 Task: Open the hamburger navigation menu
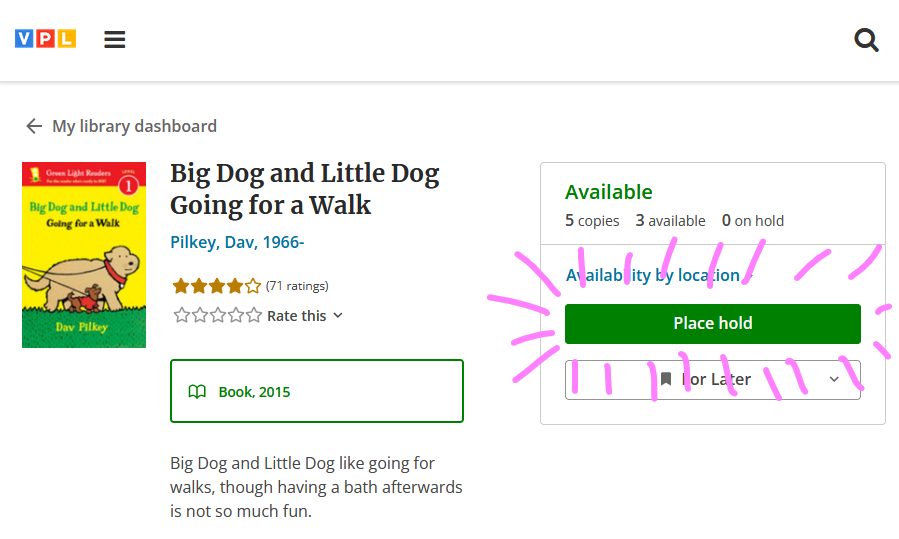[115, 40]
